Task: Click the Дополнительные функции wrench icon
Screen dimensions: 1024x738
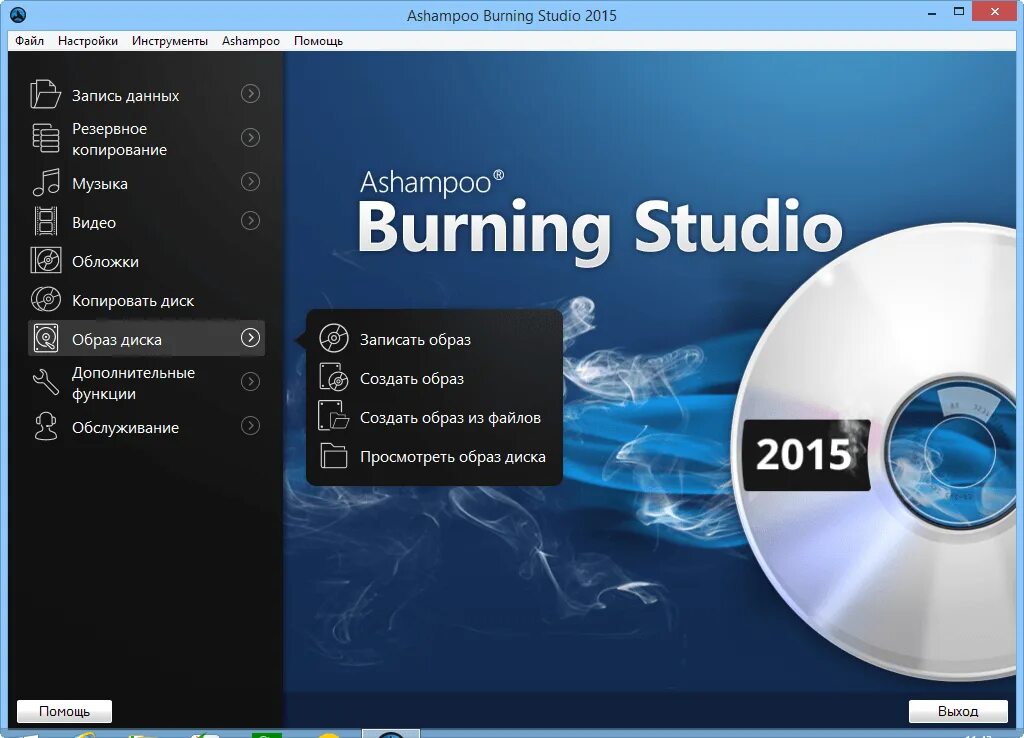Action: pos(46,382)
